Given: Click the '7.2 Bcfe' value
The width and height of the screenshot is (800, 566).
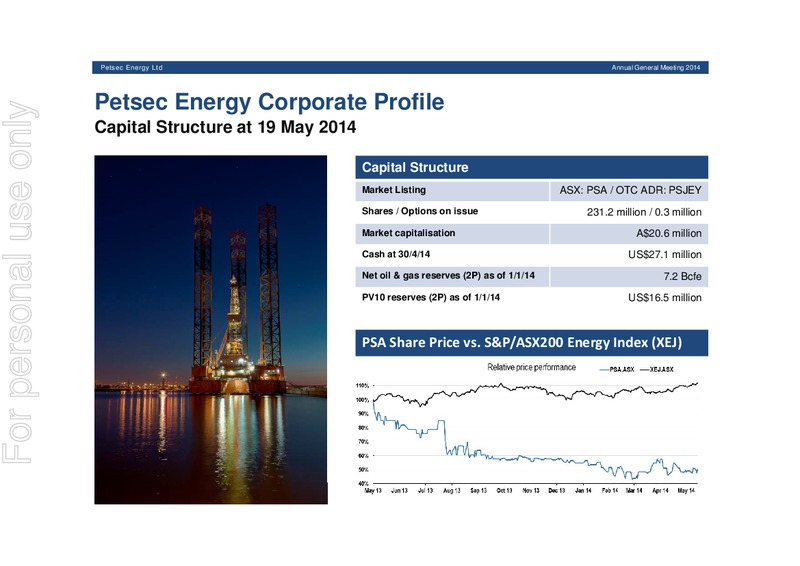Looking at the screenshot, I should 682,276.
